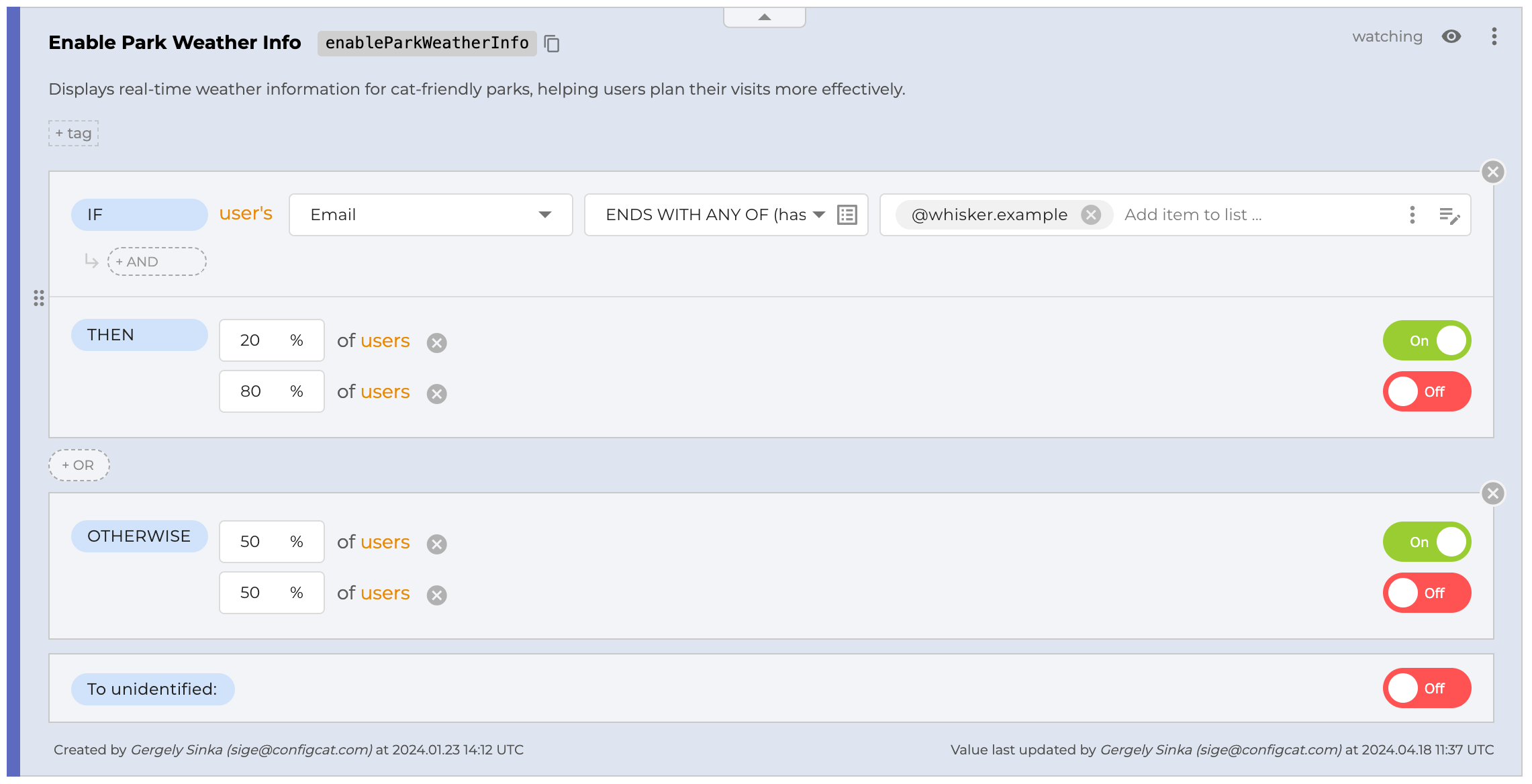Click the list icon beside the comparator dropdown
1532x784 pixels.
pos(847,215)
